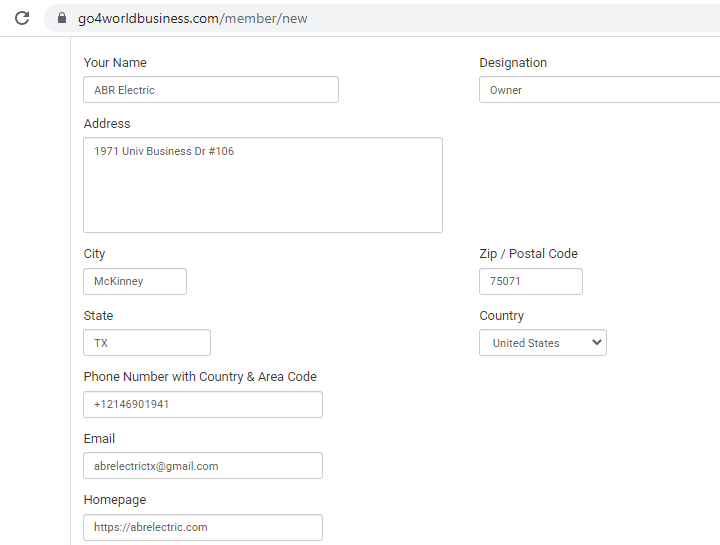Click the "Designation" label text
720x545 pixels.
click(513, 63)
